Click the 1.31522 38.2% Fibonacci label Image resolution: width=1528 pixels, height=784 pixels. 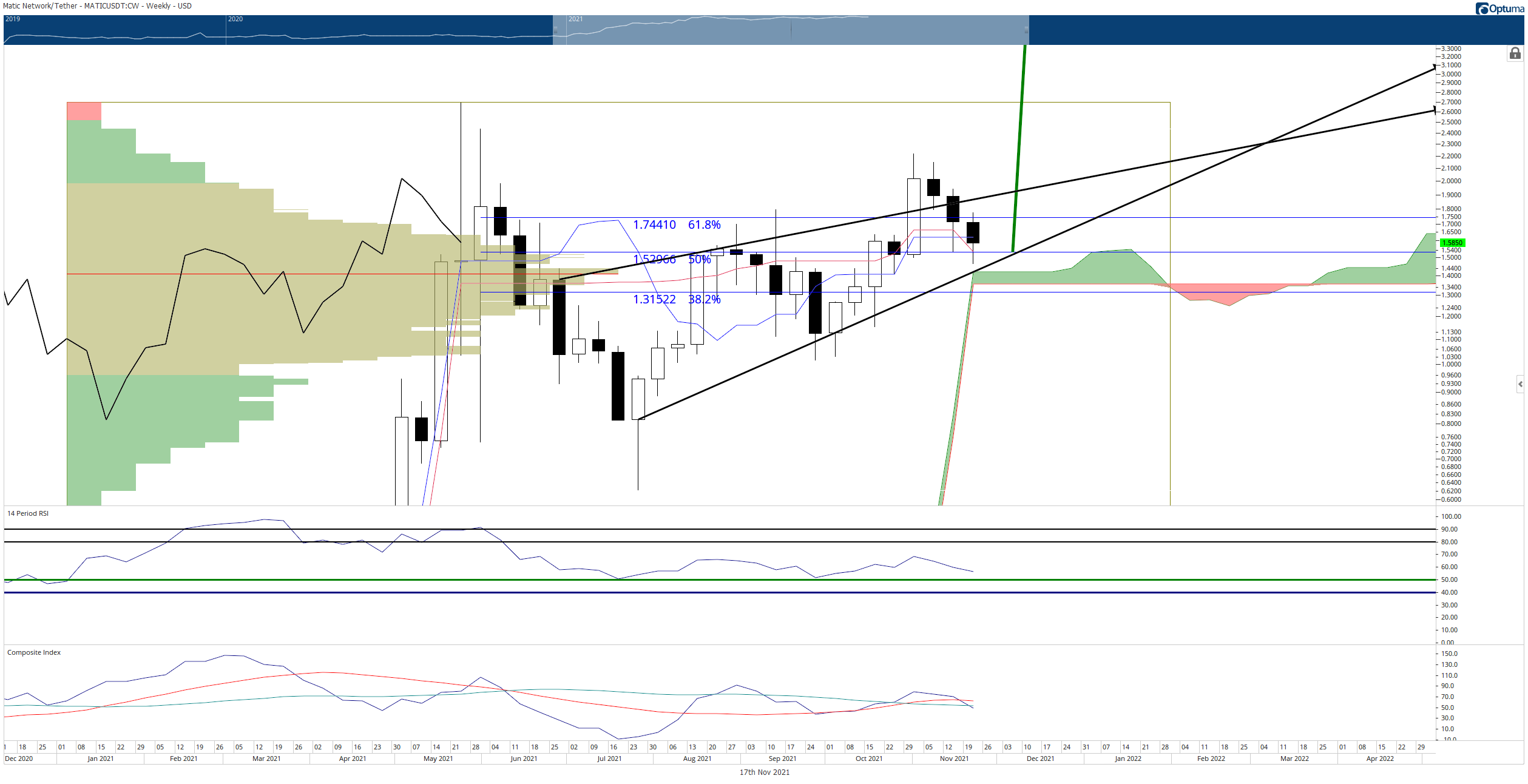pos(677,299)
